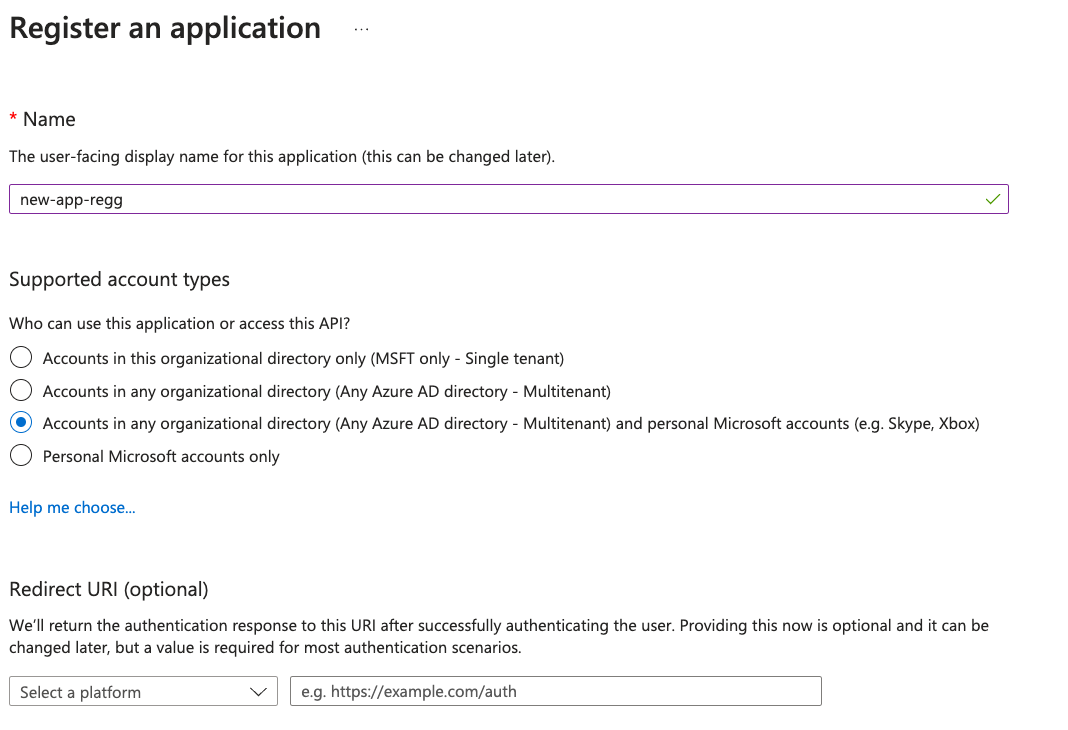Click the Supported account types first radio circle

(20, 357)
